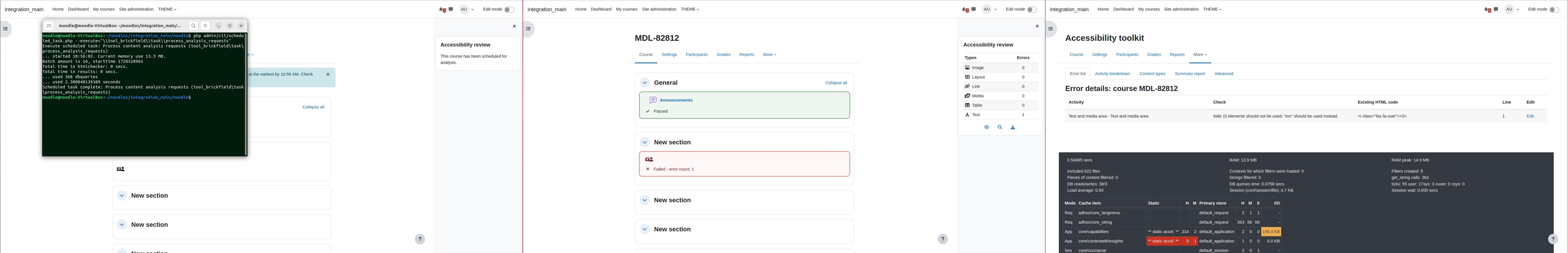This screenshot has height=253, width=1568.
Task: Switch to the Content types tab
Action: [1152, 74]
